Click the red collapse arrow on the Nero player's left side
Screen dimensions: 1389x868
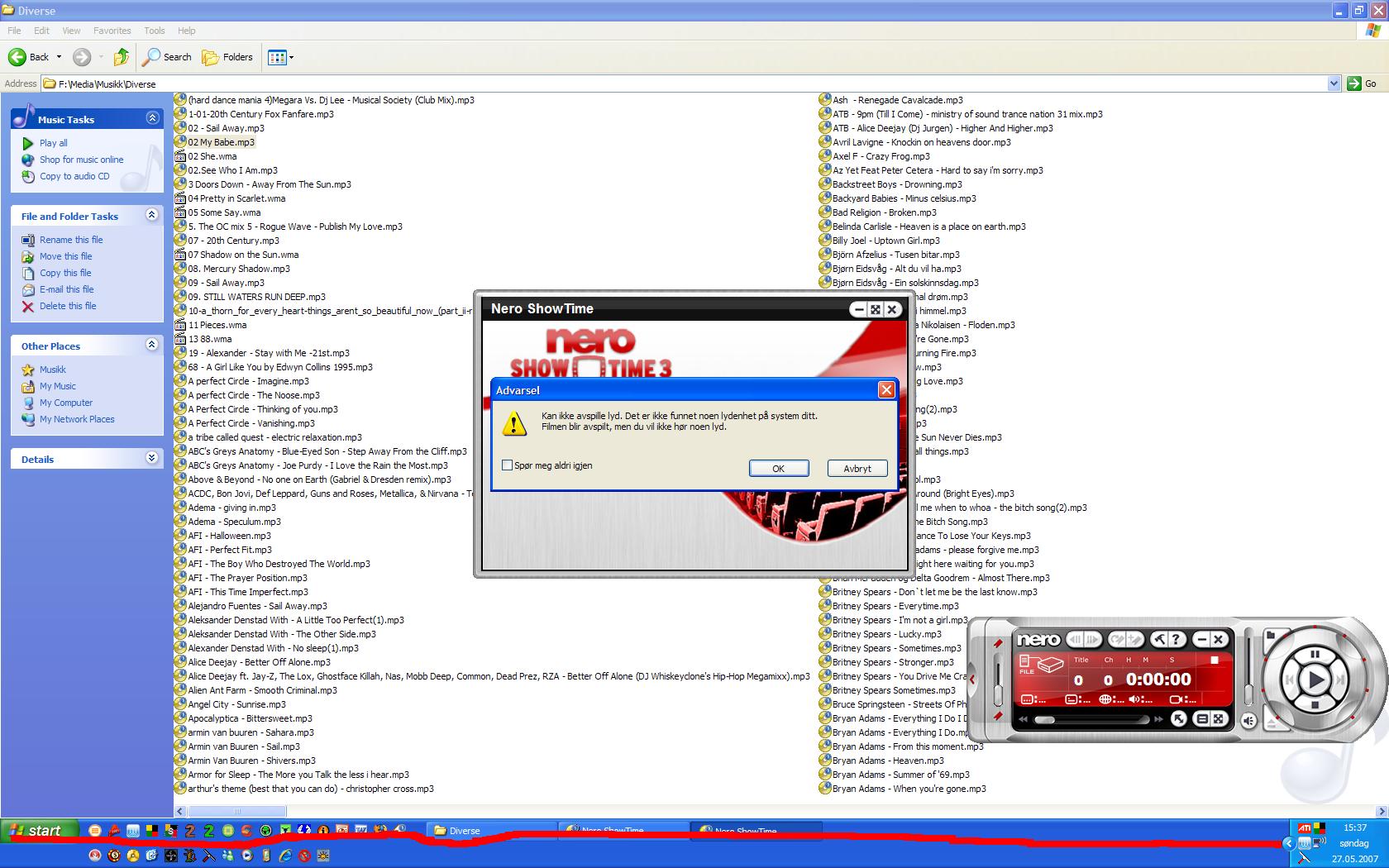(971, 679)
